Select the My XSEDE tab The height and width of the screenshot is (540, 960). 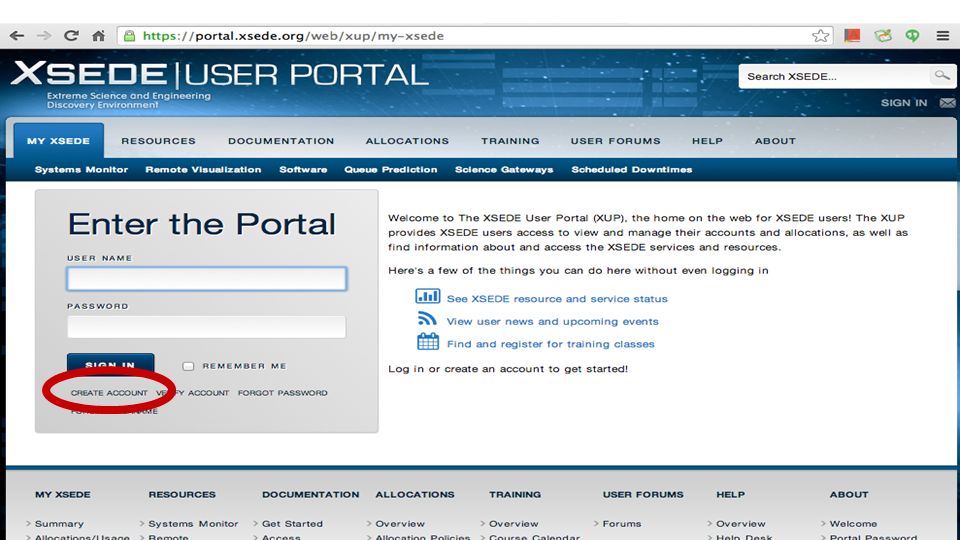(58, 141)
